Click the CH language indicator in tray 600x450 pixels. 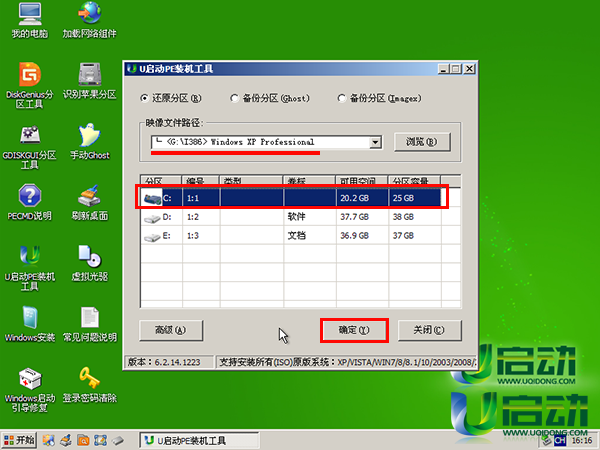coord(560,441)
